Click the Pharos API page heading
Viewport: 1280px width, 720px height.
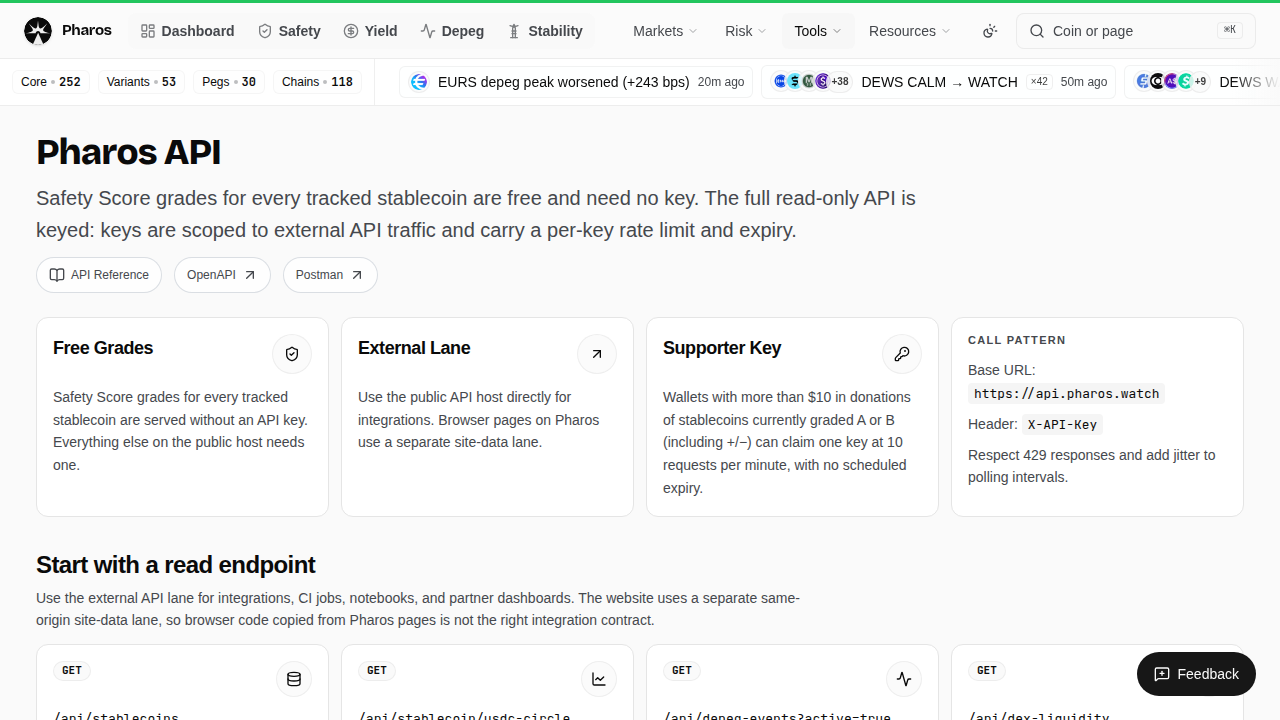point(128,152)
